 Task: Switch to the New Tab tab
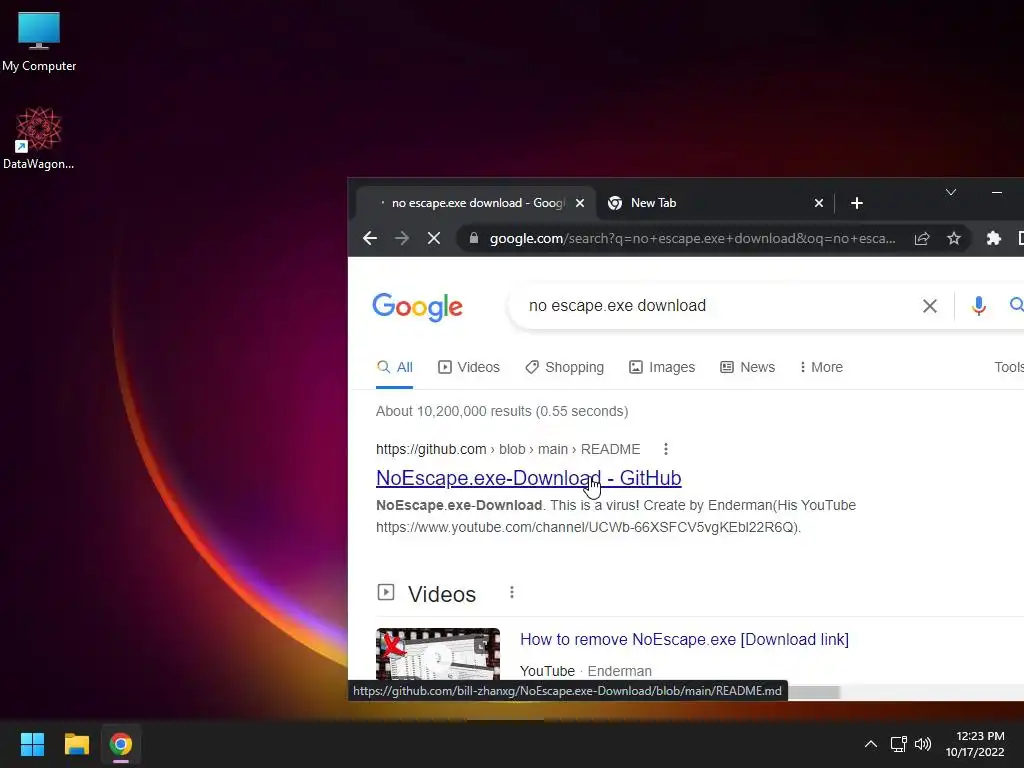[714, 203]
